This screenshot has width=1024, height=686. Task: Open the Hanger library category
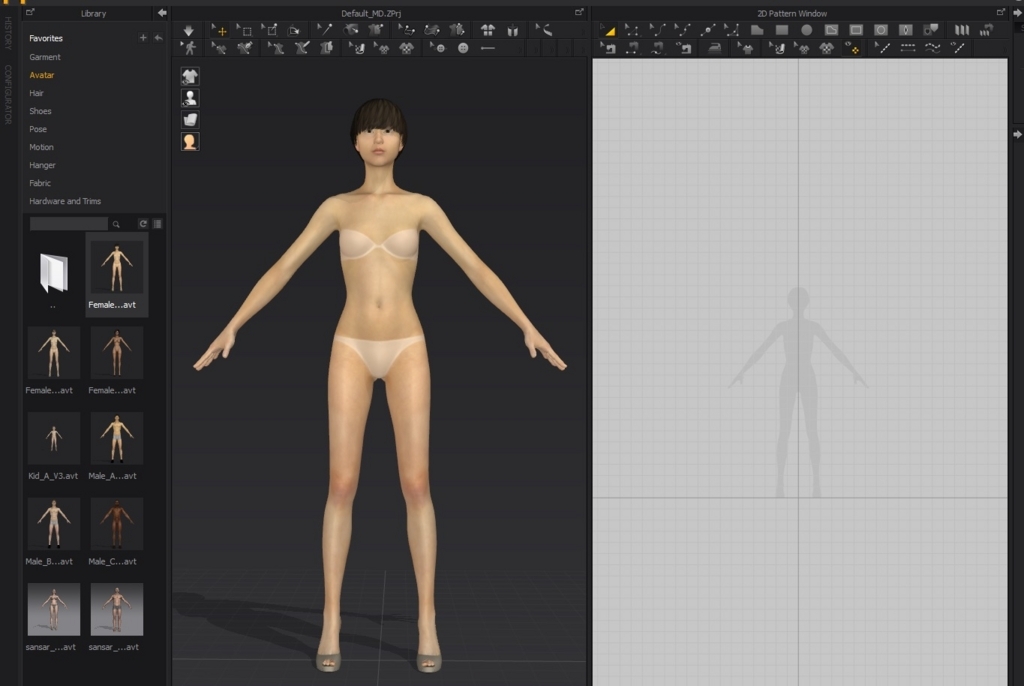[42, 165]
